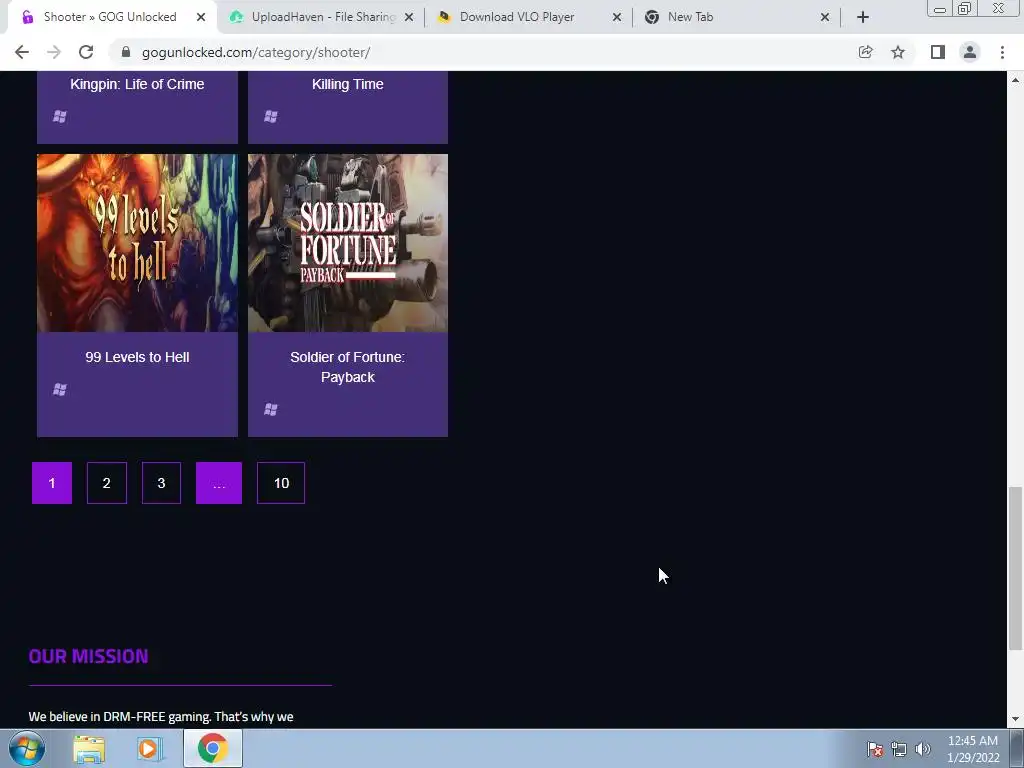The image size is (1024, 768).
Task: Click the browser forward arrow
Action: pyautogui.click(x=54, y=52)
